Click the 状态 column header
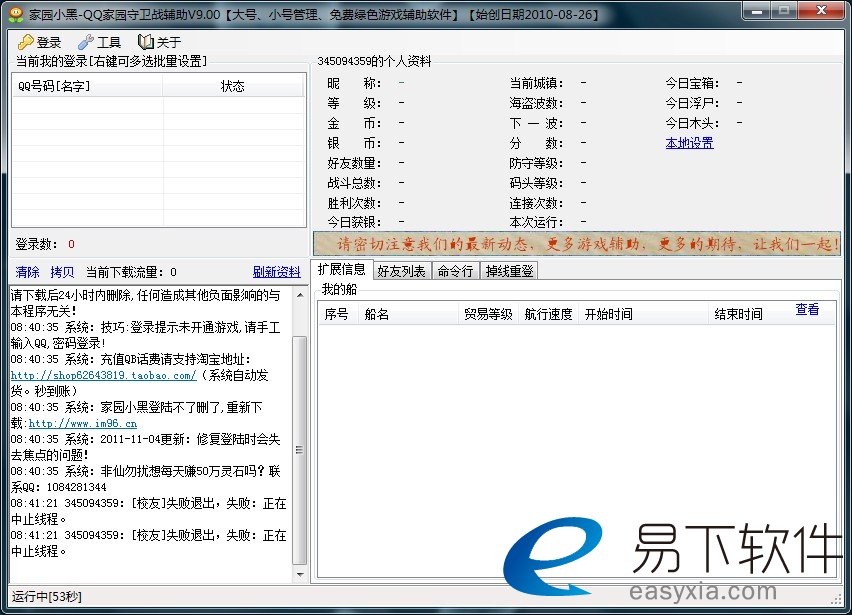The width and height of the screenshot is (852, 615). [233, 86]
